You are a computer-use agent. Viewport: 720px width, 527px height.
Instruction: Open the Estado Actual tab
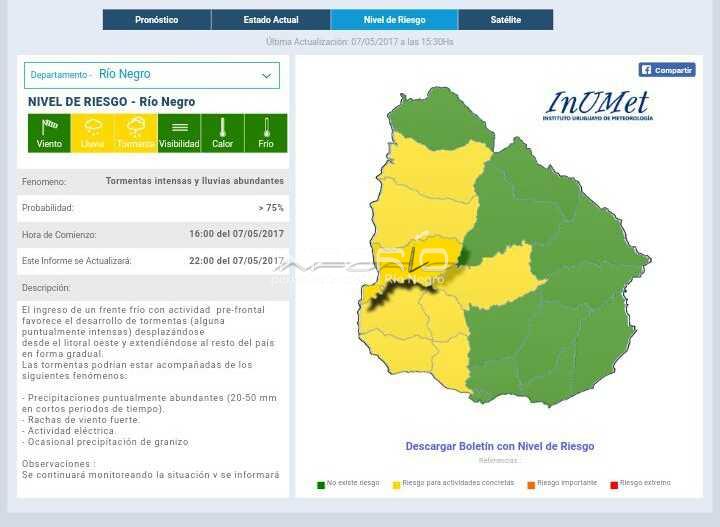click(x=271, y=20)
